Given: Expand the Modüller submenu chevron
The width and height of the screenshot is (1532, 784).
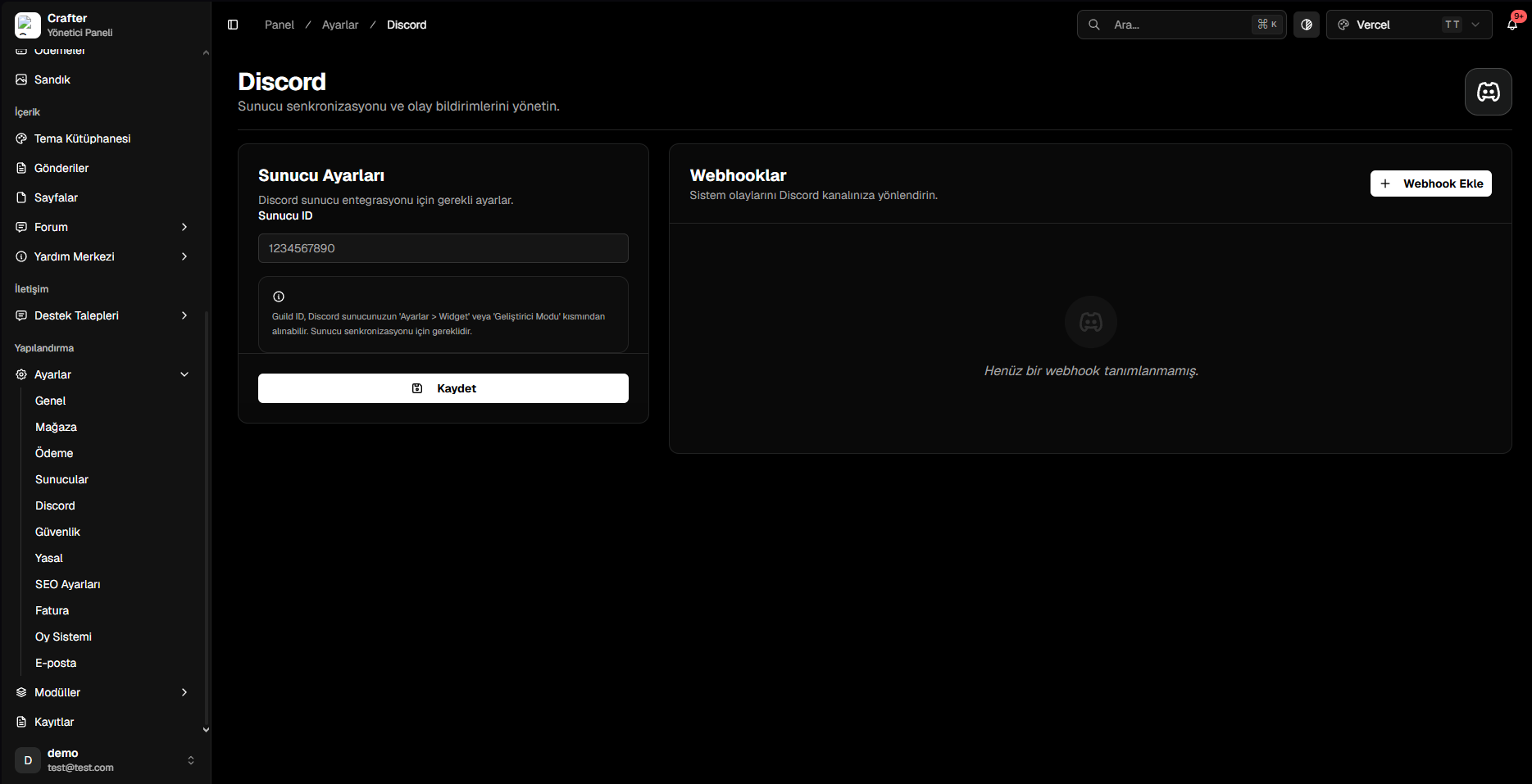Looking at the screenshot, I should (x=184, y=692).
